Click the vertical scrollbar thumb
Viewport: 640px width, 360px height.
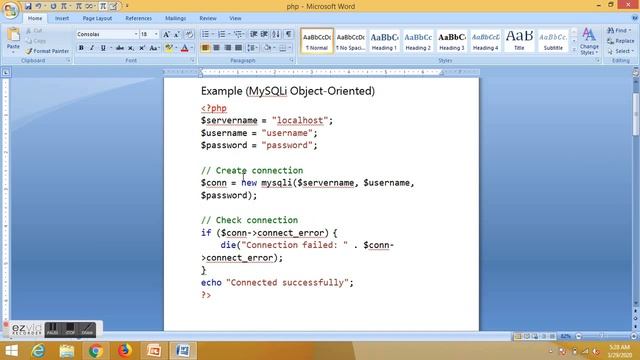point(636,114)
